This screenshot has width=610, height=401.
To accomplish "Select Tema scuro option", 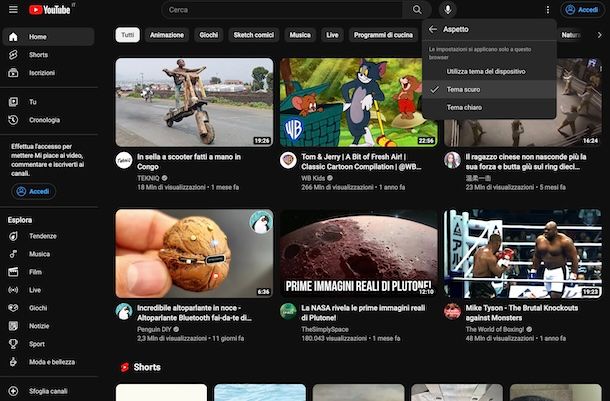I will click(489, 89).
